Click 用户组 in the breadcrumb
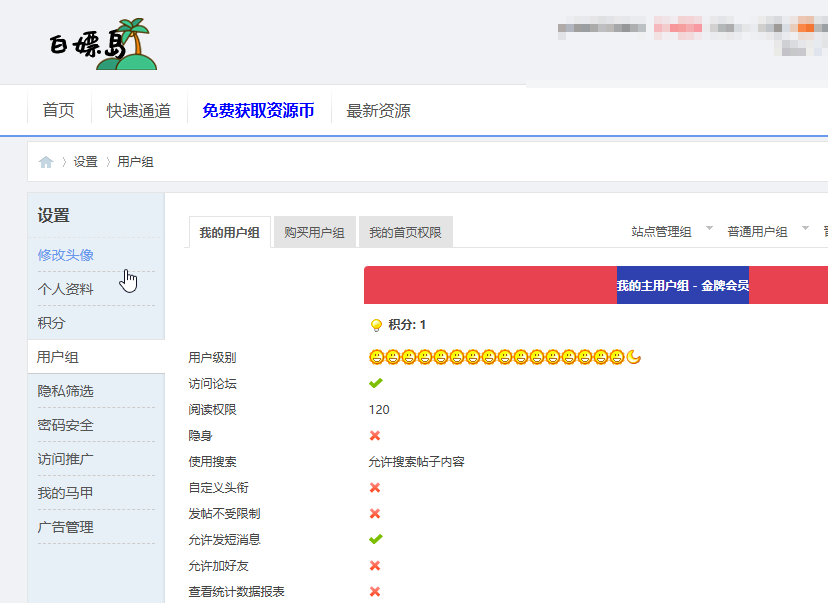828x603 pixels. click(135, 162)
